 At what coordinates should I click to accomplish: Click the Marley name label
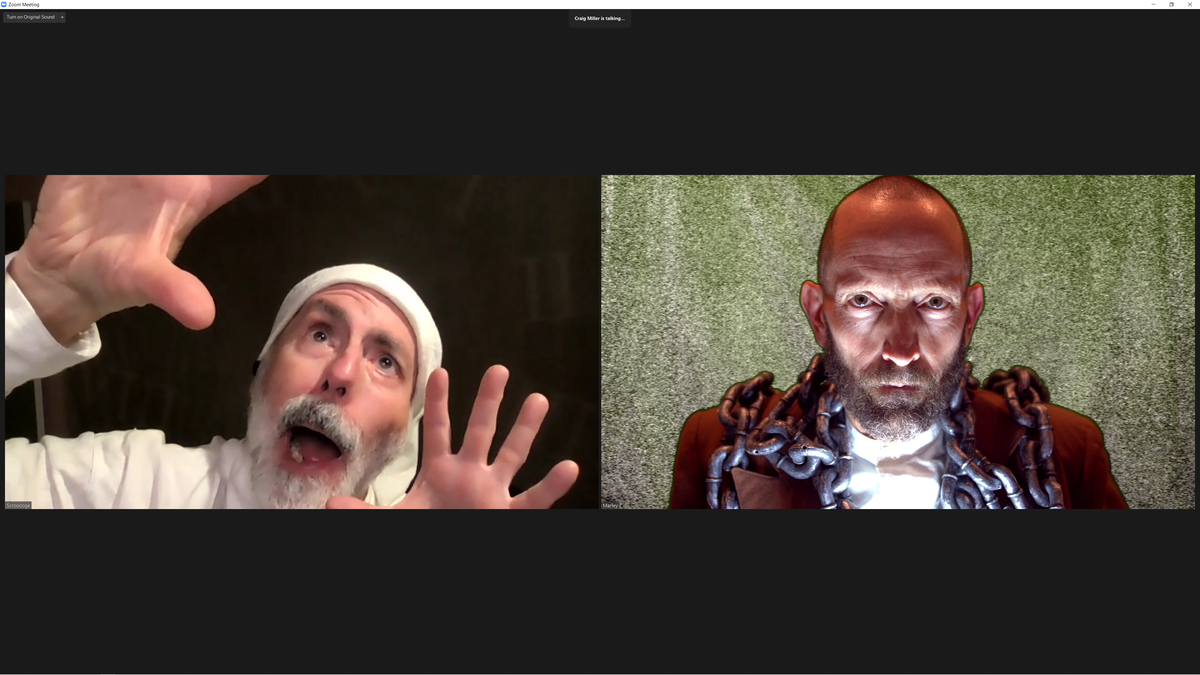pyautogui.click(x=610, y=505)
